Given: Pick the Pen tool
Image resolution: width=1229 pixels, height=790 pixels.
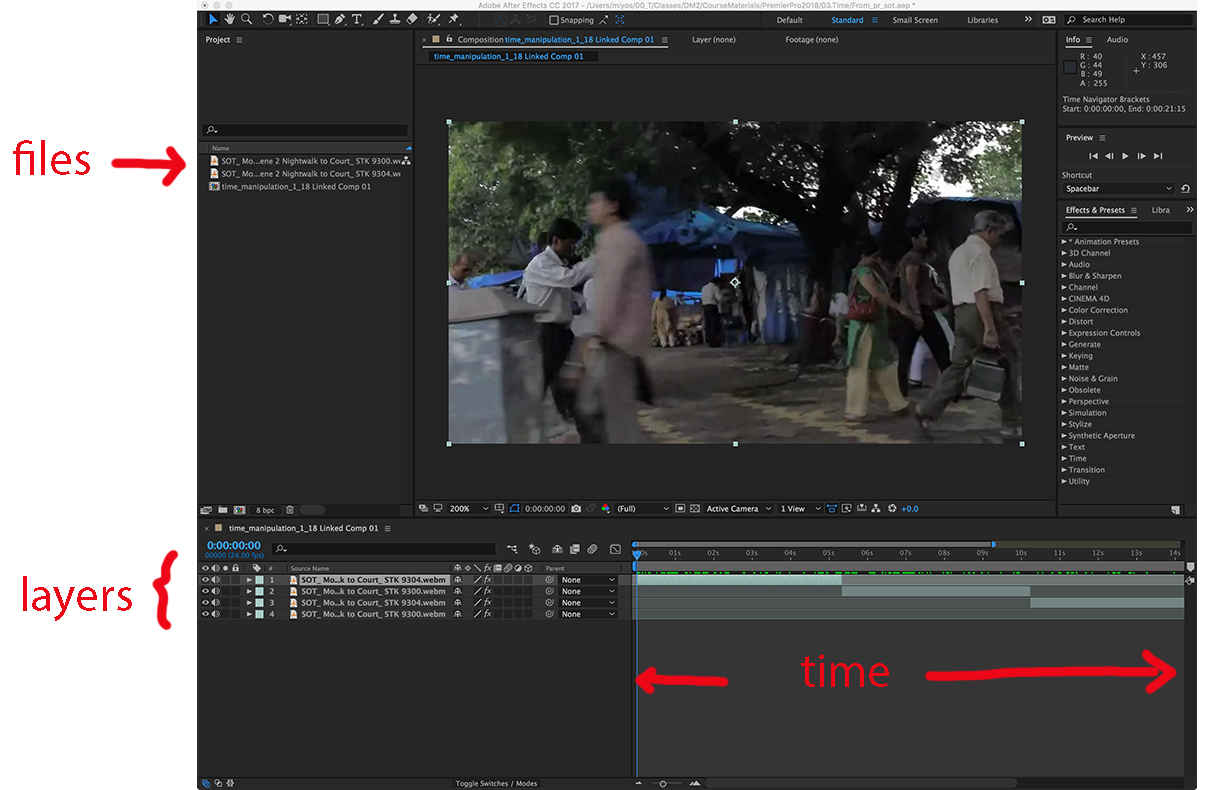Looking at the screenshot, I should [340, 19].
